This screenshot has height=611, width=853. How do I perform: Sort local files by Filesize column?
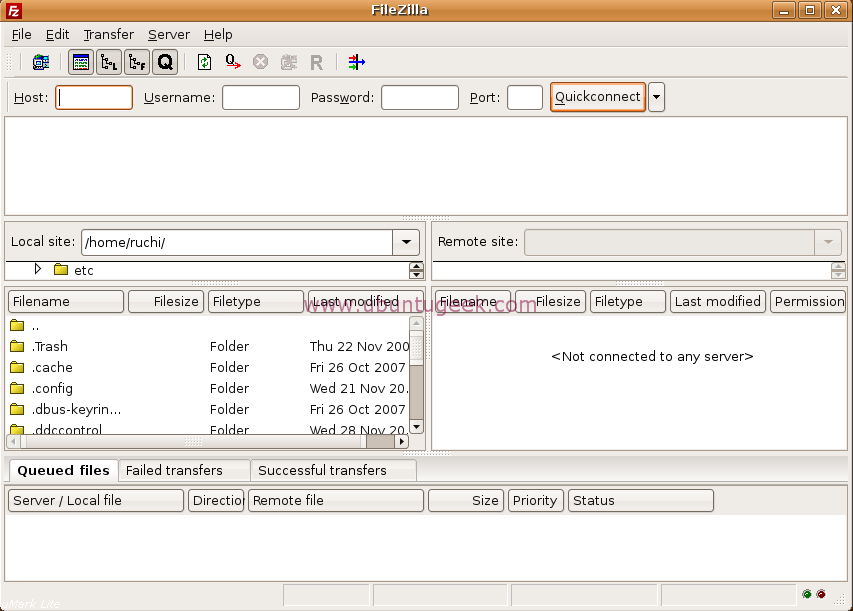166,301
